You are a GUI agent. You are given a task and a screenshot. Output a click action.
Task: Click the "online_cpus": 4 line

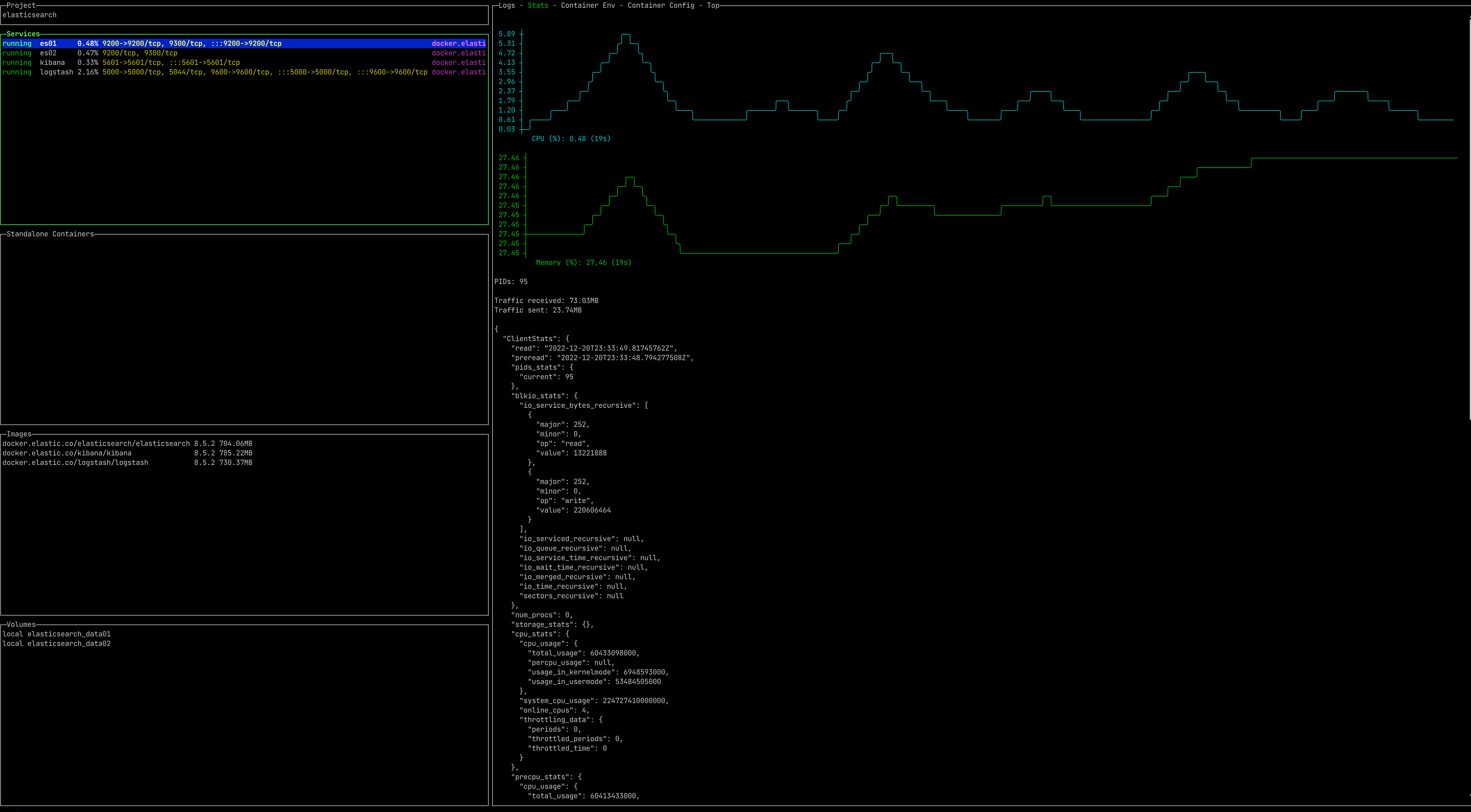point(554,710)
